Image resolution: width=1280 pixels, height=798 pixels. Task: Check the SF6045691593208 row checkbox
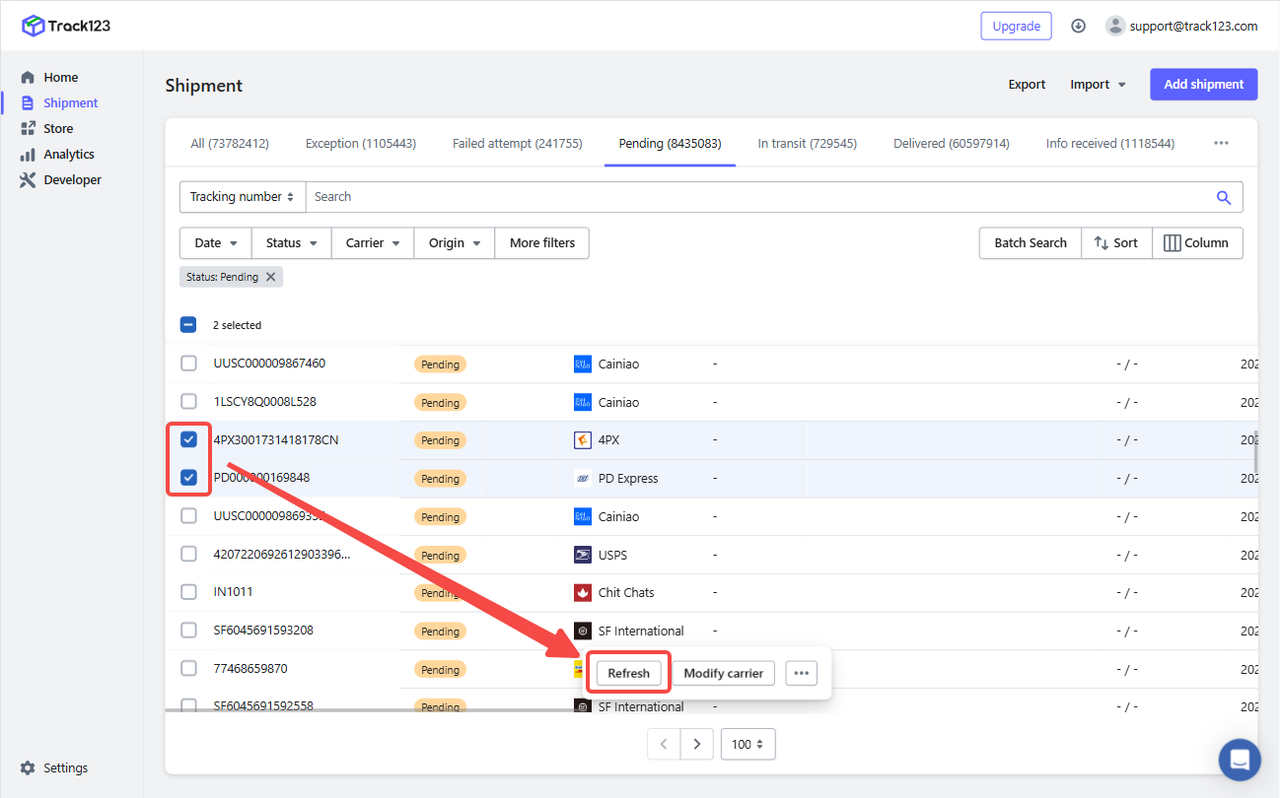189,630
